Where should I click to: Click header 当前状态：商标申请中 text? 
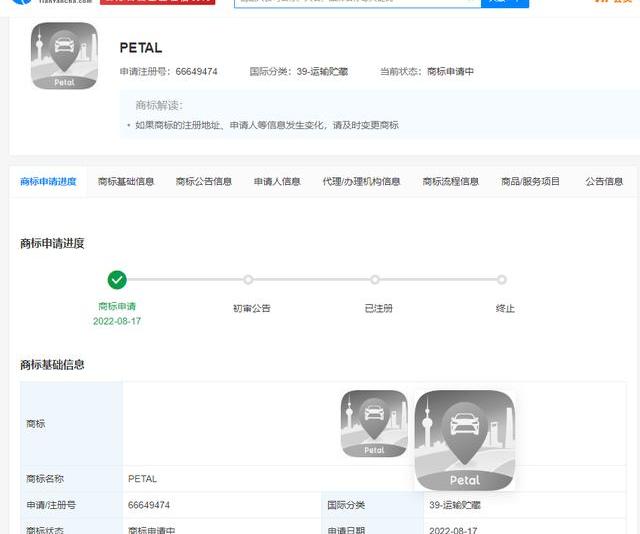pyautogui.click(x=427, y=72)
